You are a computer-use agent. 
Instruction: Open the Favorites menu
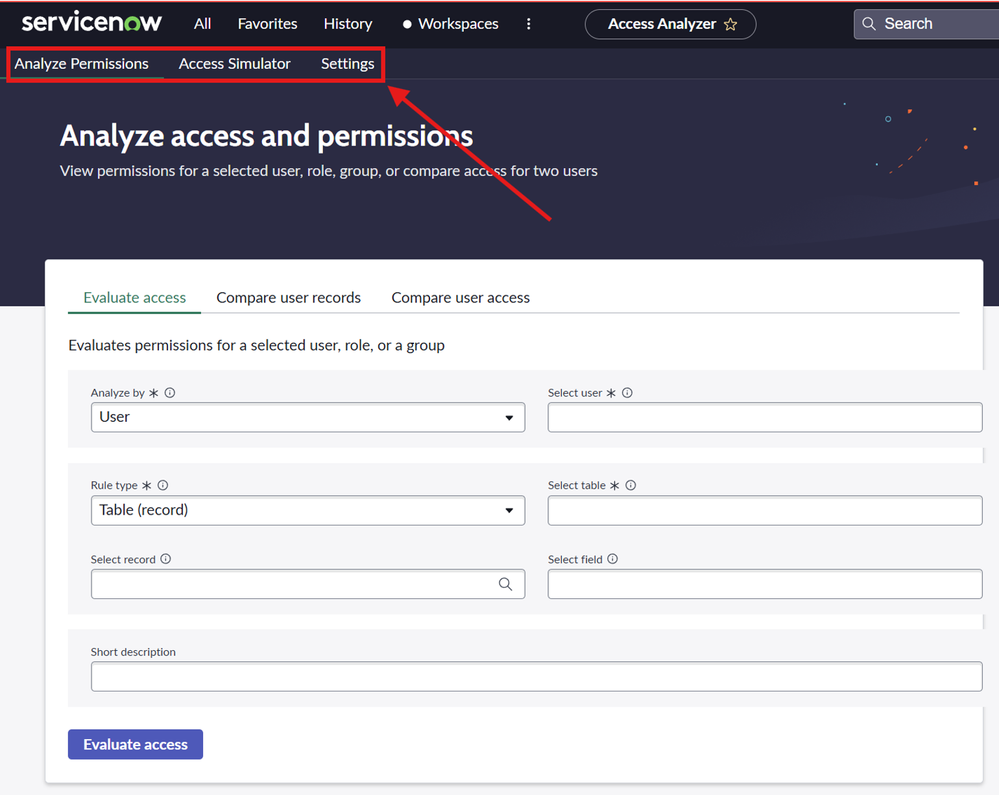[x=267, y=24]
